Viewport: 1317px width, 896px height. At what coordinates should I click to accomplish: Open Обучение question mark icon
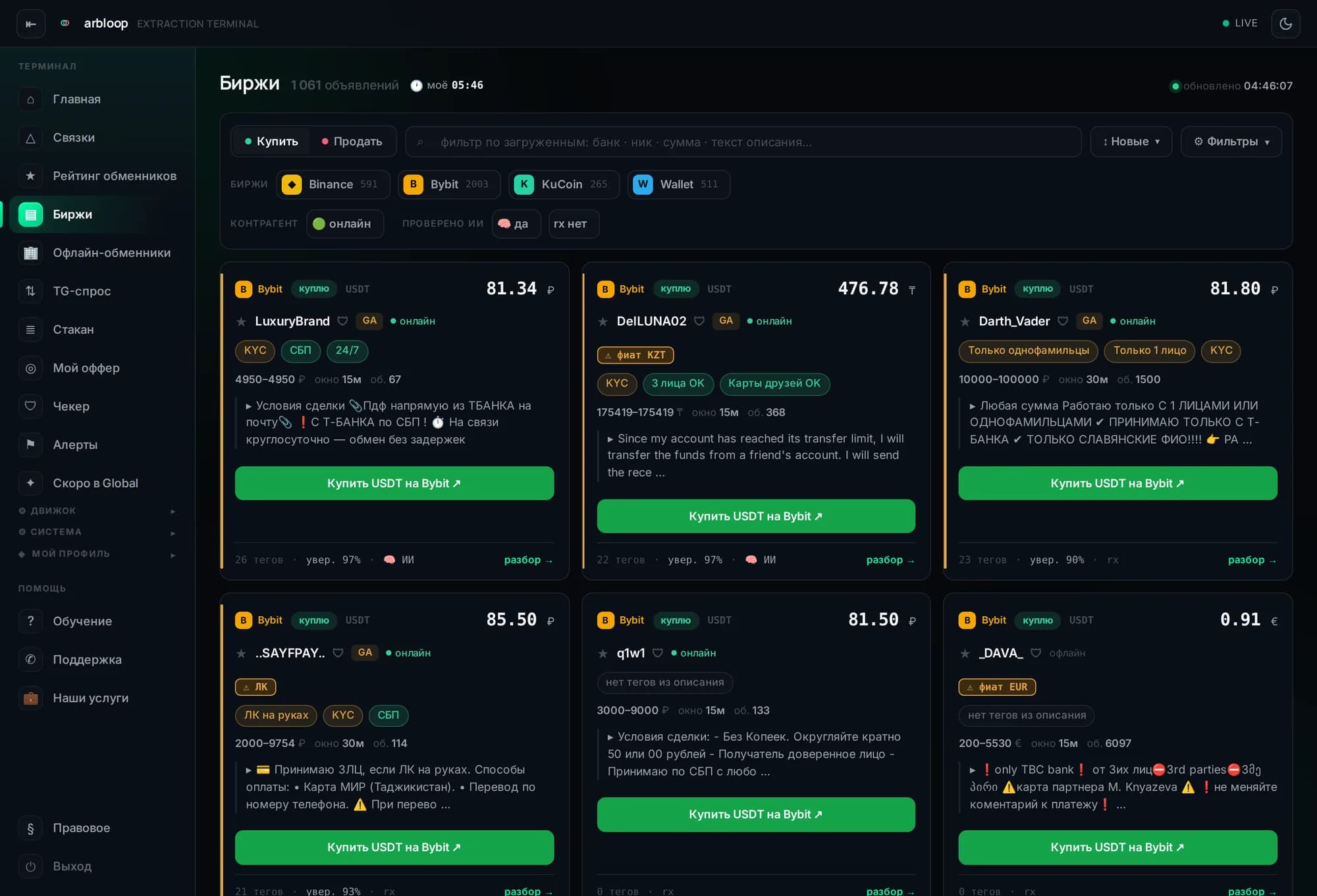(x=30, y=621)
